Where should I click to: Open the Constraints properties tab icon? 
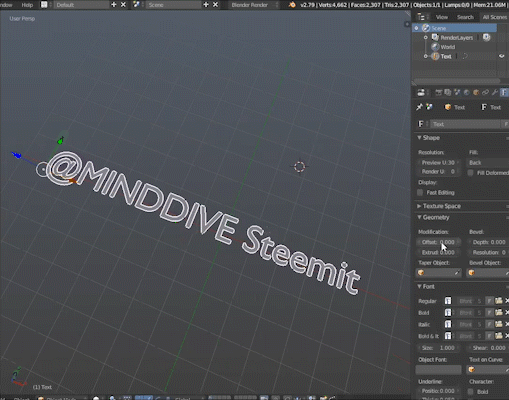[x=485, y=92]
